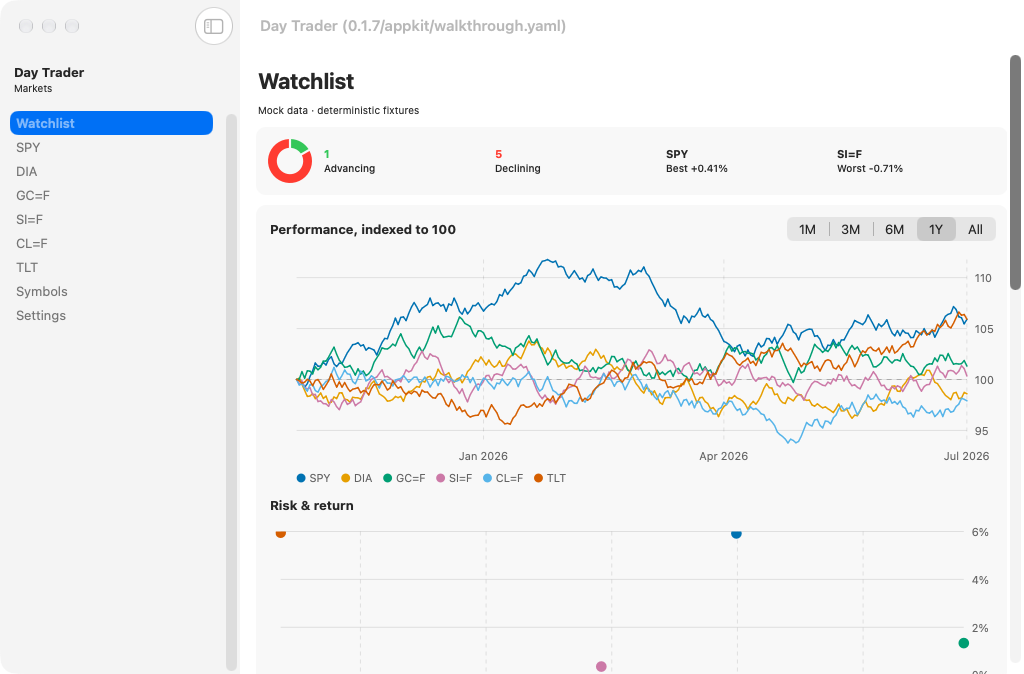Click the 'Risk & return' heading
The height and width of the screenshot is (674, 1024).
click(312, 506)
